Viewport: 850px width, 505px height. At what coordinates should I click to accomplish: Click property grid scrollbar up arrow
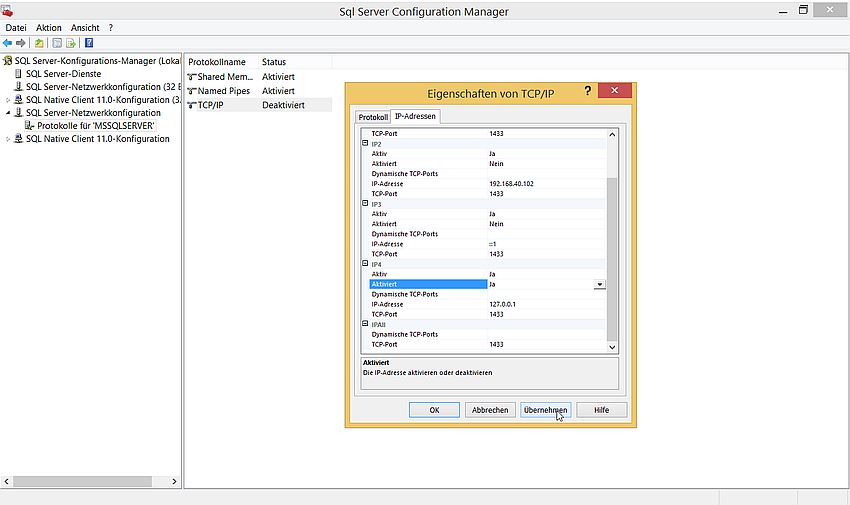612,134
